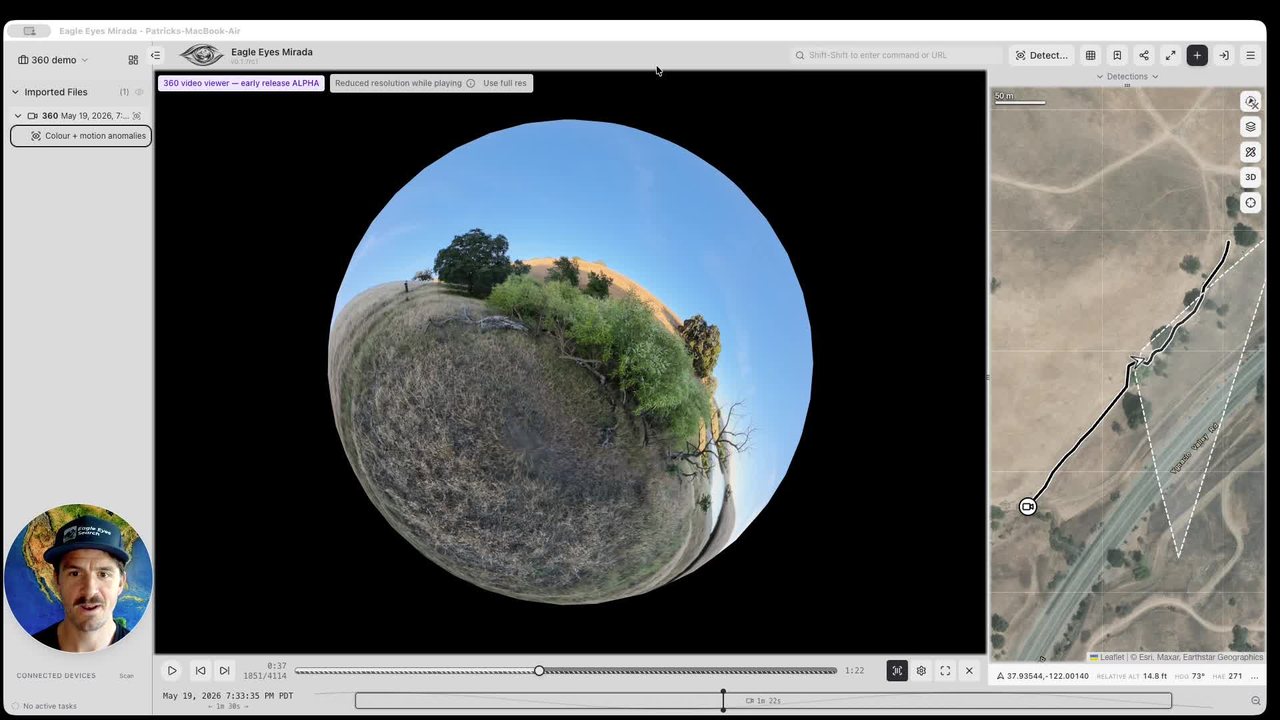The width and height of the screenshot is (1280, 720).
Task: Click the 1851/4114 frame counter
Action: pyautogui.click(x=265, y=676)
